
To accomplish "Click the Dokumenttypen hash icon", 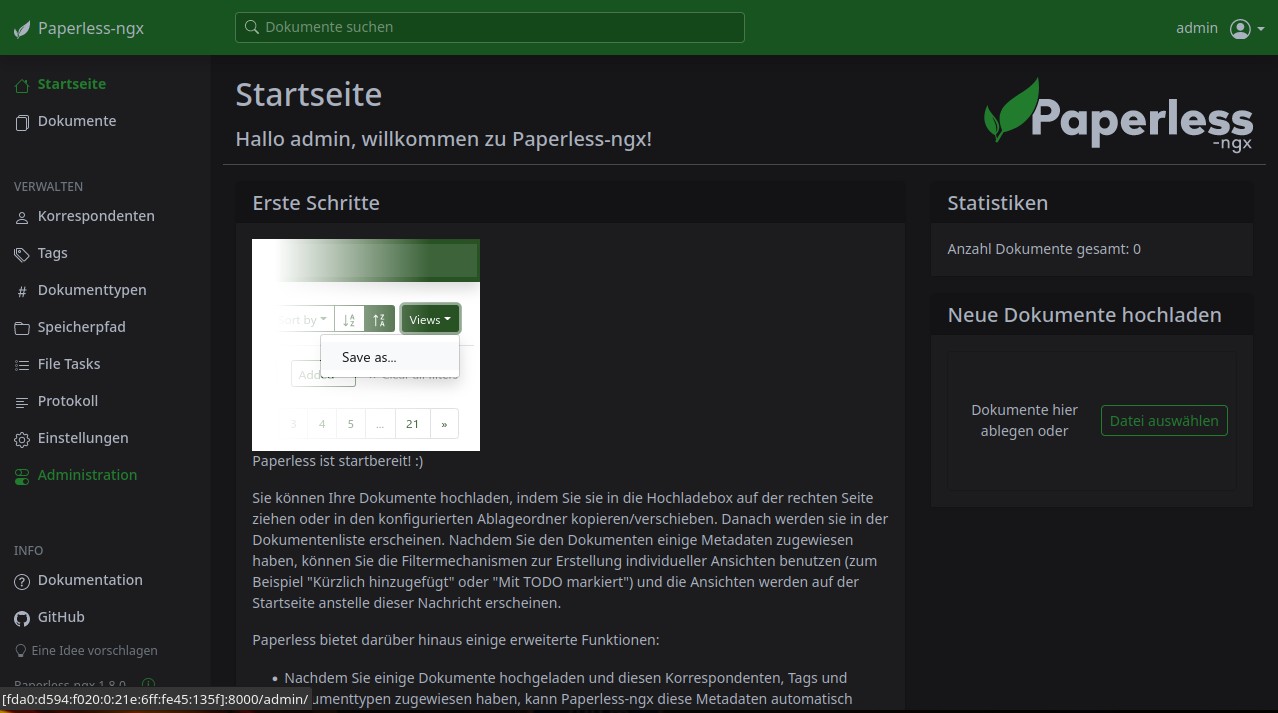I will (22, 291).
